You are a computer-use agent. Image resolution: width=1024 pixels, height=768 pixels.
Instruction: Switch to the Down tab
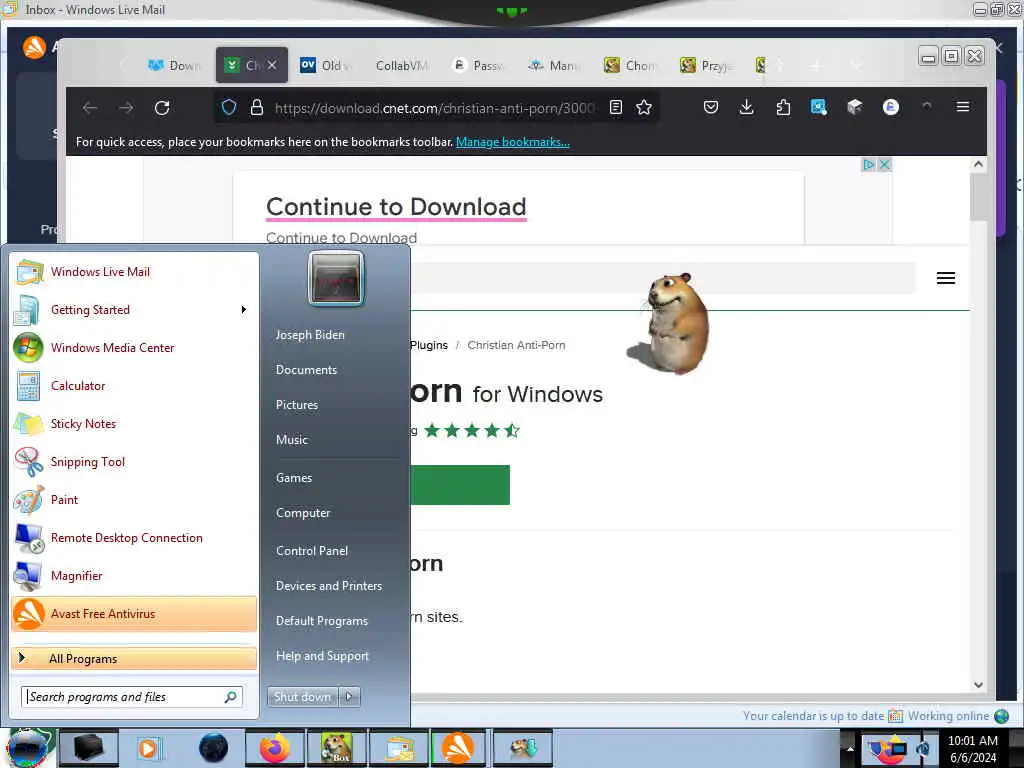(175, 65)
